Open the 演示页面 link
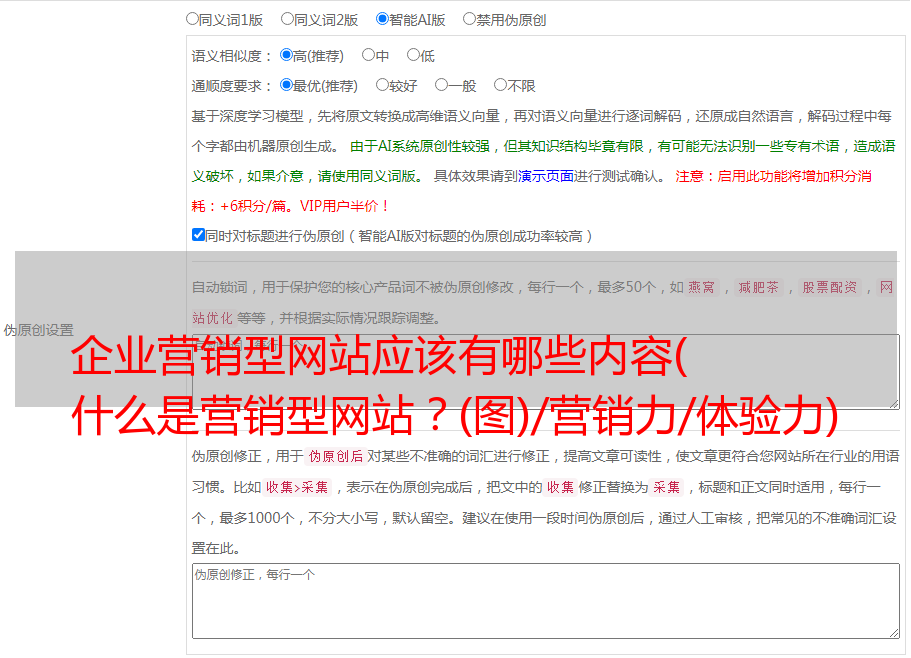Screen dimensions: 911x658 click(546, 176)
